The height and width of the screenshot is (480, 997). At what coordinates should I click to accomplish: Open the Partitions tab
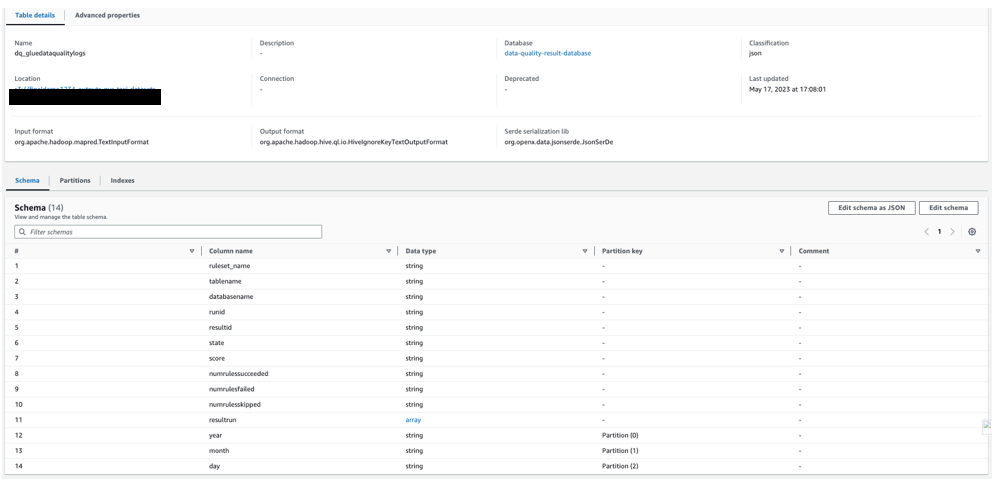(x=75, y=181)
